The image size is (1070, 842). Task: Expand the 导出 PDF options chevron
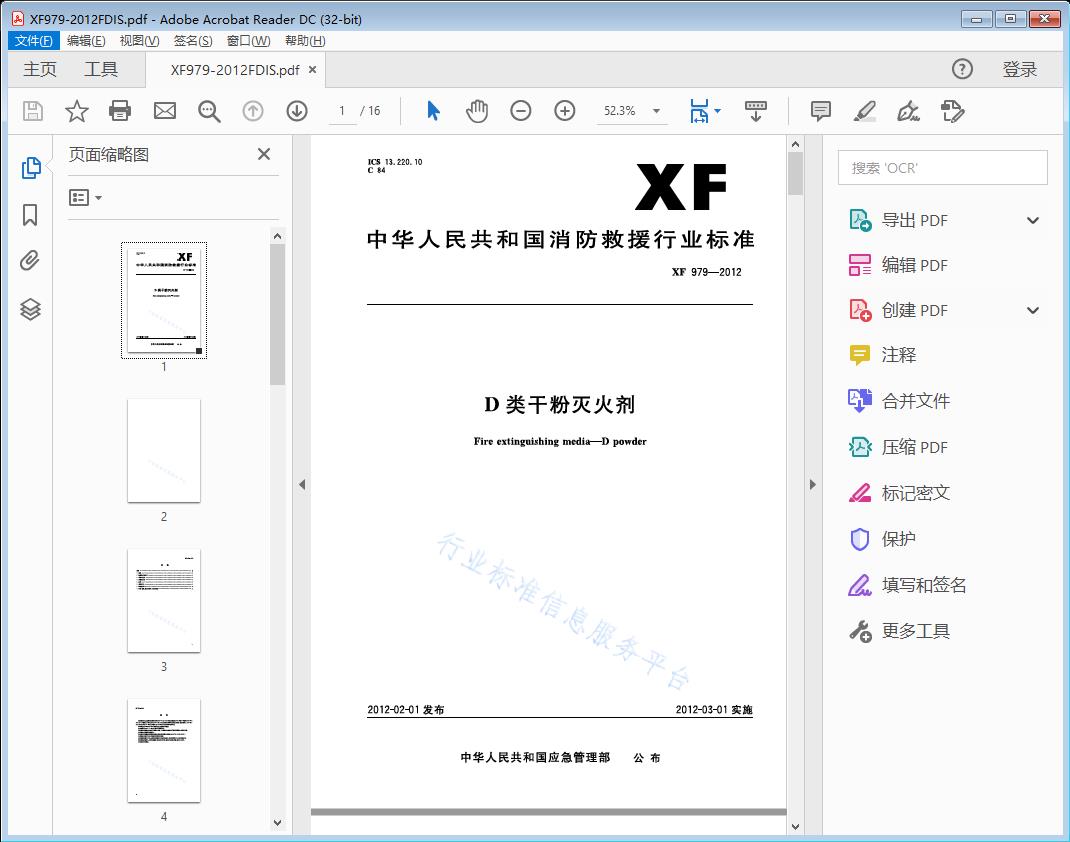tap(1032, 219)
